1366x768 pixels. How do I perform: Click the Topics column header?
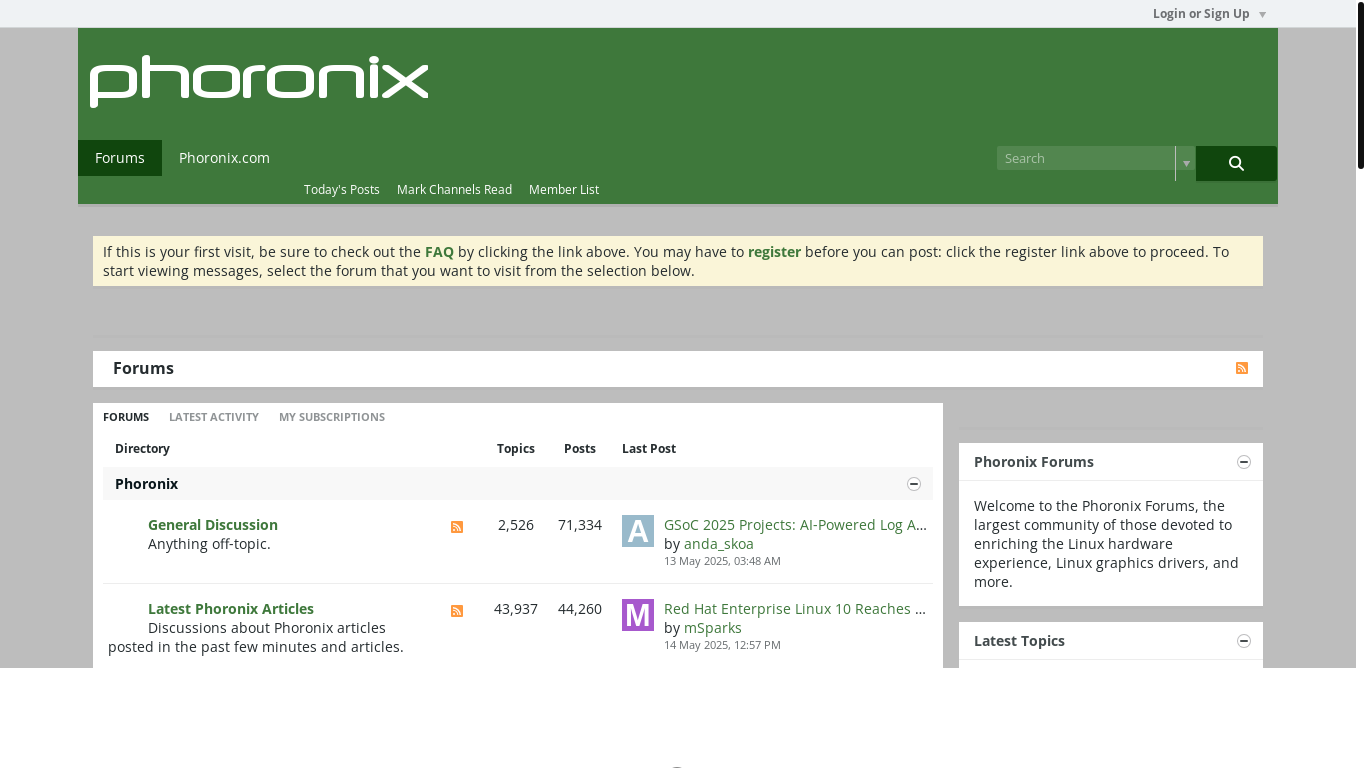pos(516,449)
